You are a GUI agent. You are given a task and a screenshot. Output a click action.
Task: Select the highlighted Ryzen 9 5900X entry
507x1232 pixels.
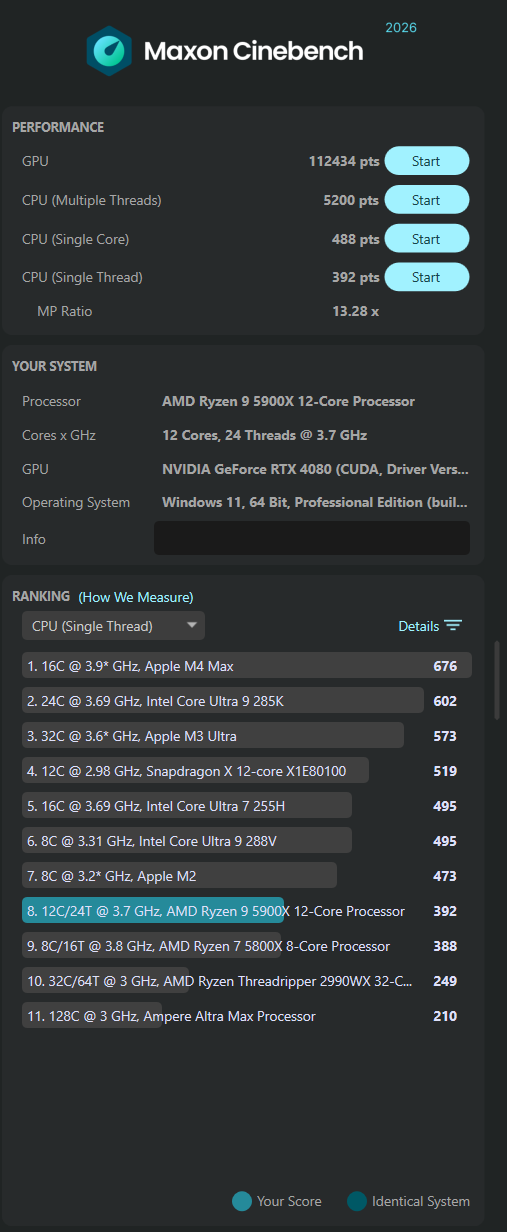point(246,911)
